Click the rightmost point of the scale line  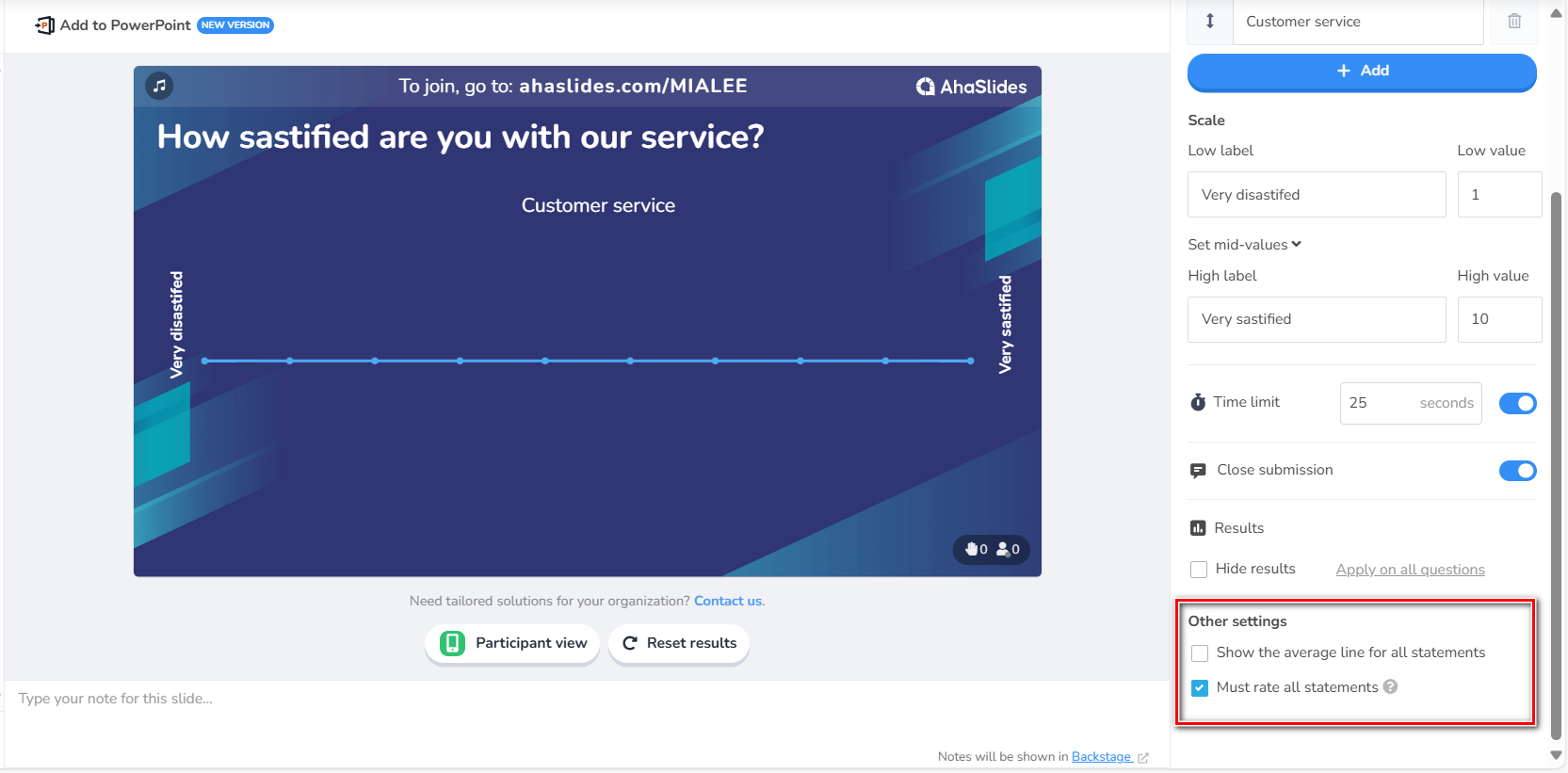[x=970, y=361]
